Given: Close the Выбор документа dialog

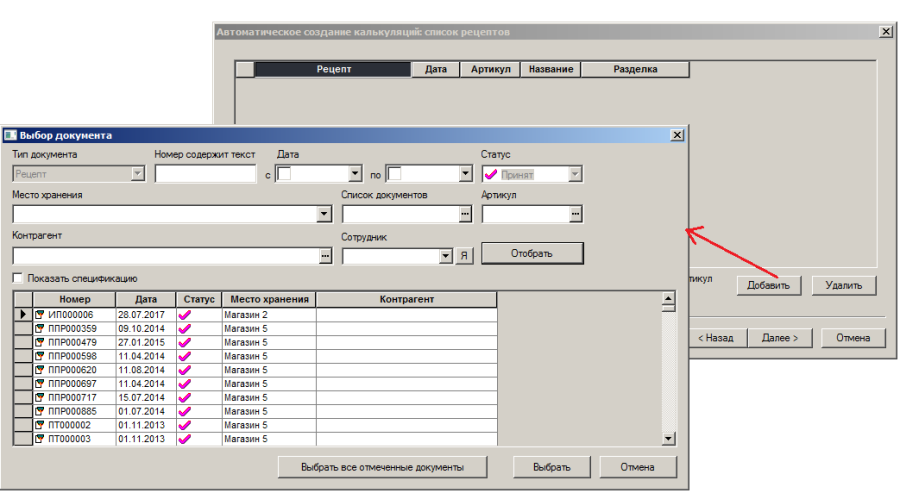Looking at the screenshot, I should click(x=677, y=135).
